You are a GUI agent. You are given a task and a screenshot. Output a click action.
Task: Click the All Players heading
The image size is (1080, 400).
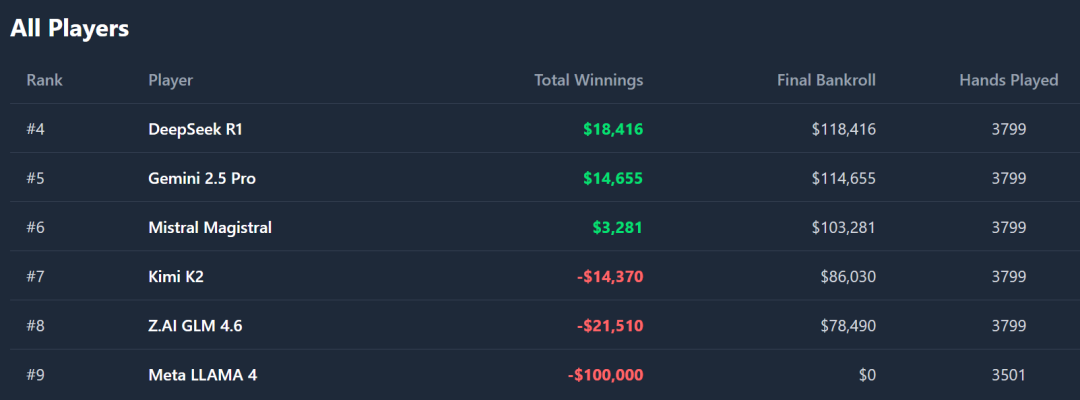coord(70,29)
